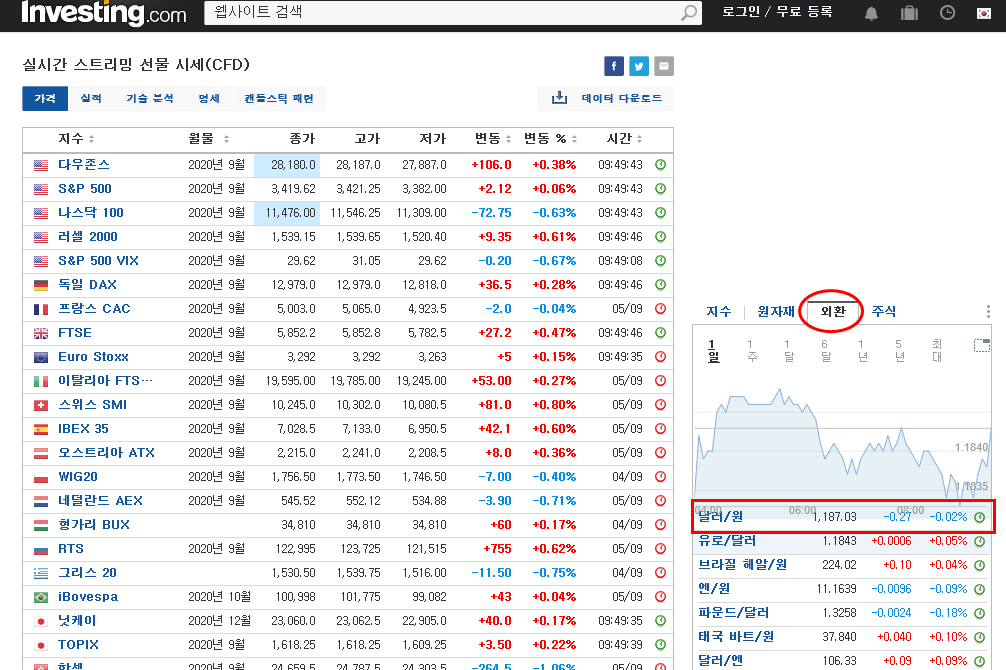Open the 지수 widget tab

pyautogui.click(x=719, y=311)
